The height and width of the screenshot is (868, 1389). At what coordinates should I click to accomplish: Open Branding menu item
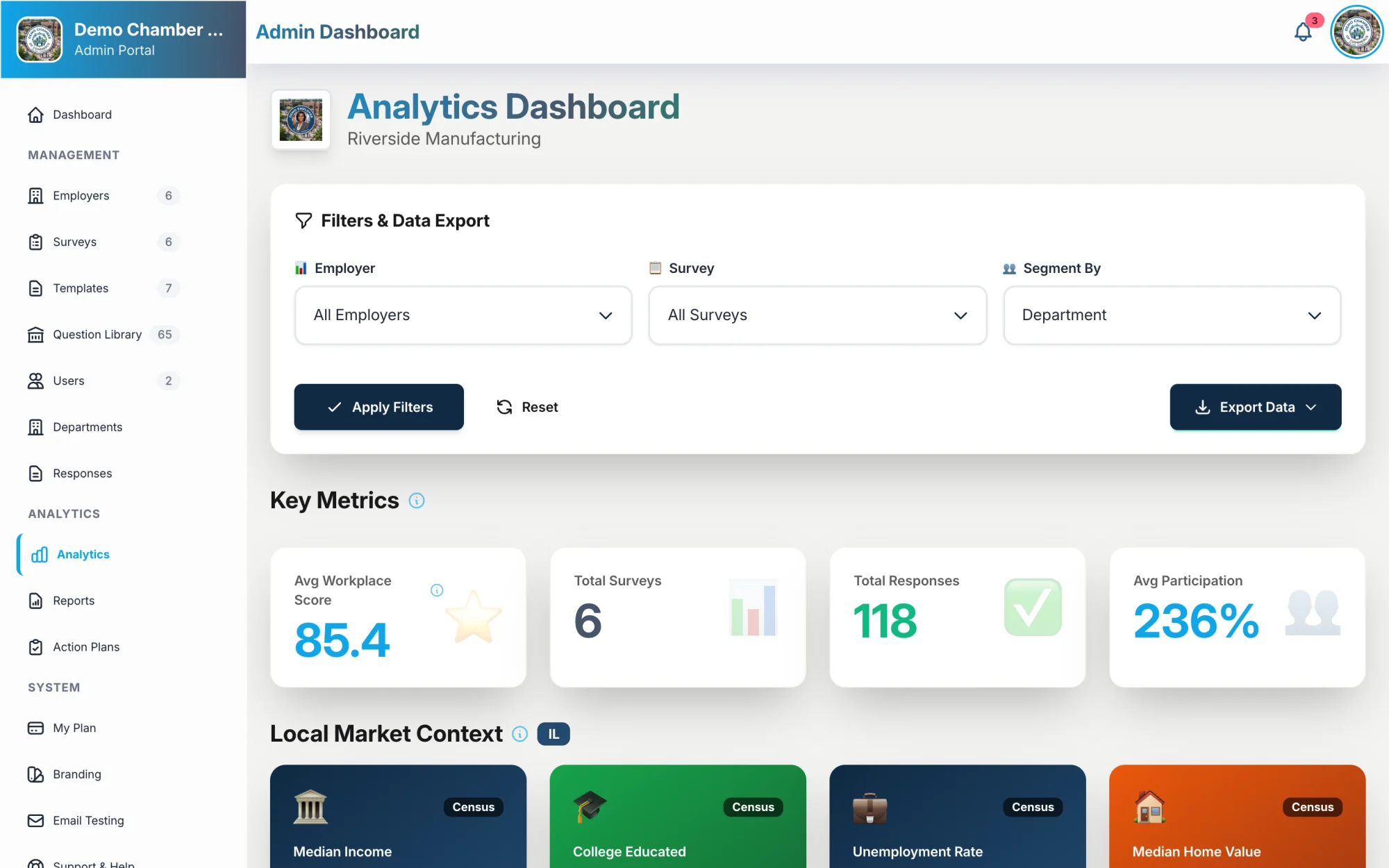click(x=77, y=774)
